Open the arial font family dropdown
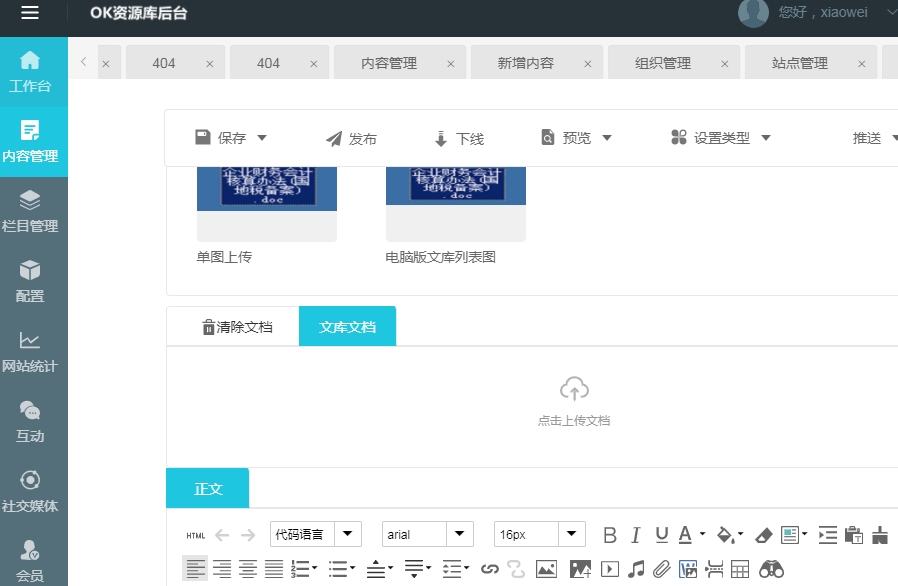 [428, 535]
